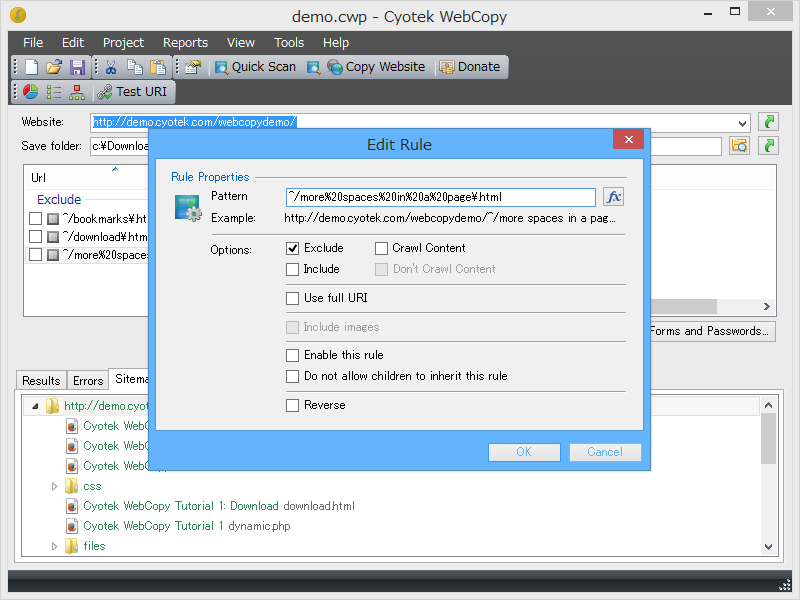
Task: Save project using the floppy disk icon
Action: [78, 67]
